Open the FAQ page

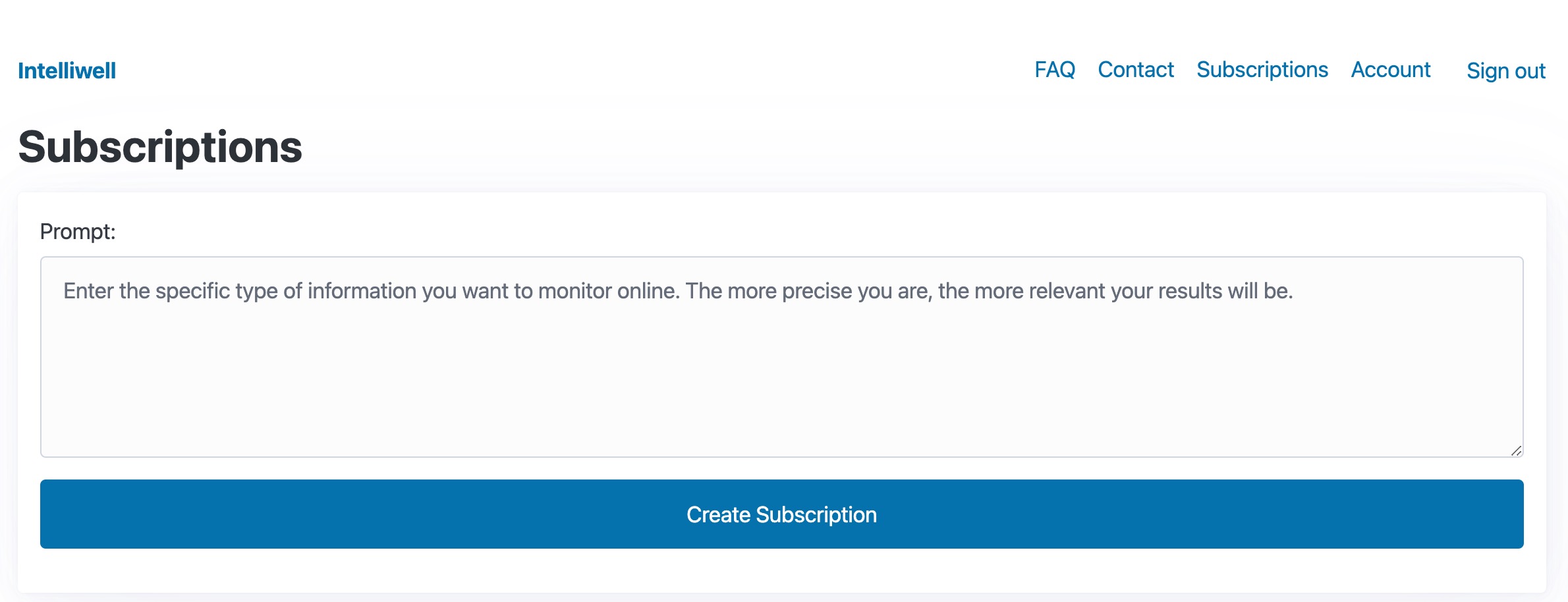pyautogui.click(x=1054, y=69)
